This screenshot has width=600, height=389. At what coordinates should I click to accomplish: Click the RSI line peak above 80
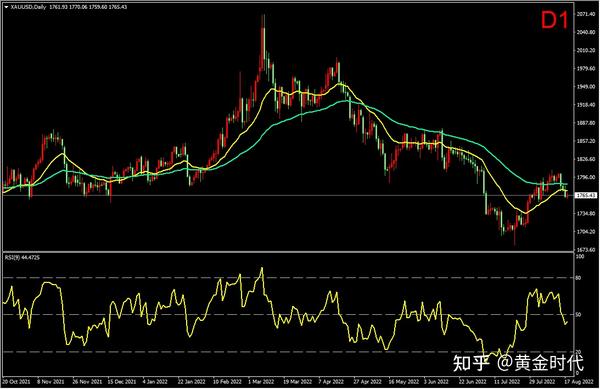pos(262,269)
